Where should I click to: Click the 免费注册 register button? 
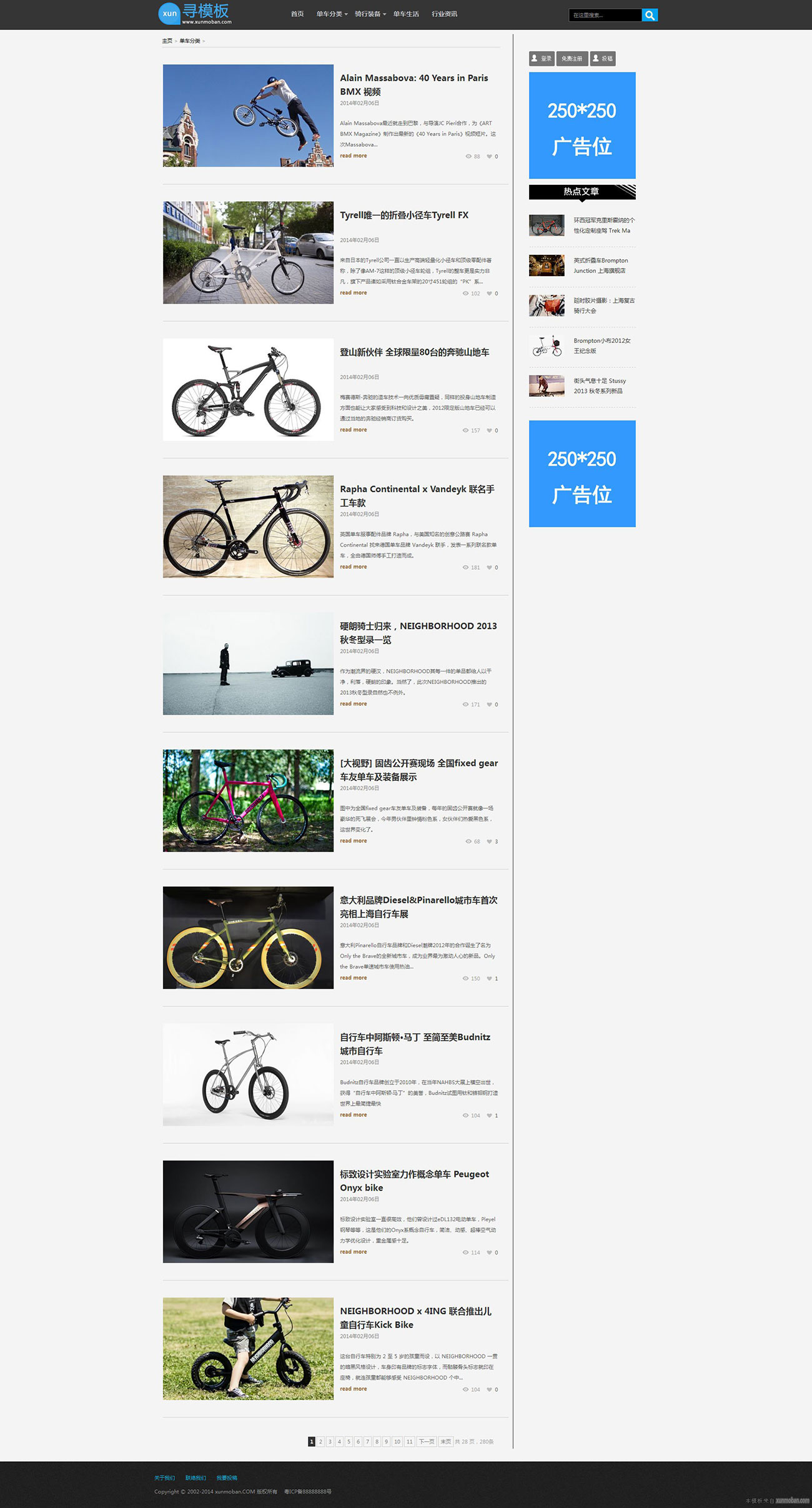coord(572,59)
